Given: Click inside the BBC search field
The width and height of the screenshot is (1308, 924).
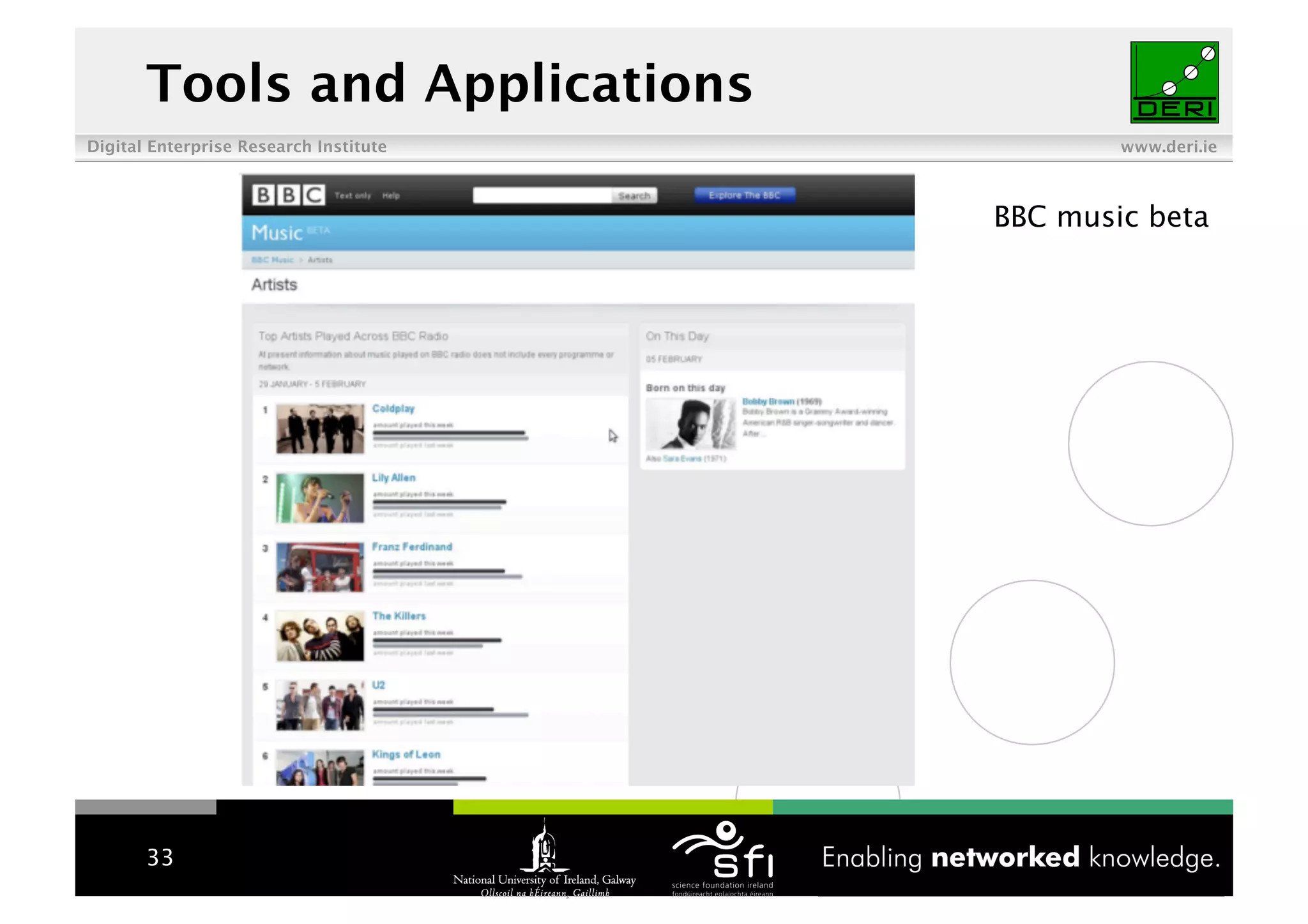Looking at the screenshot, I should click(x=542, y=195).
